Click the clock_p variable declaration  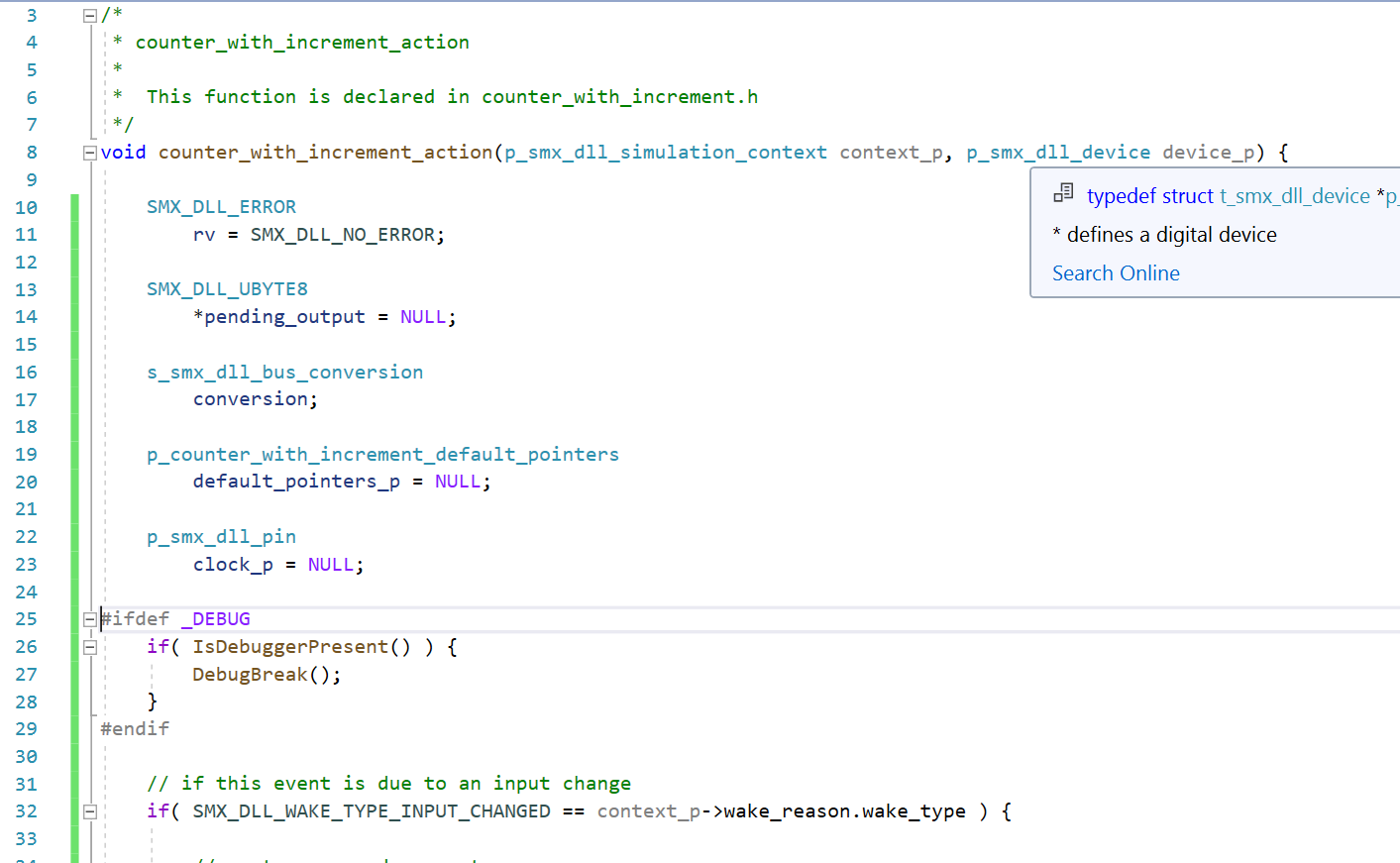(x=233, y=565)
